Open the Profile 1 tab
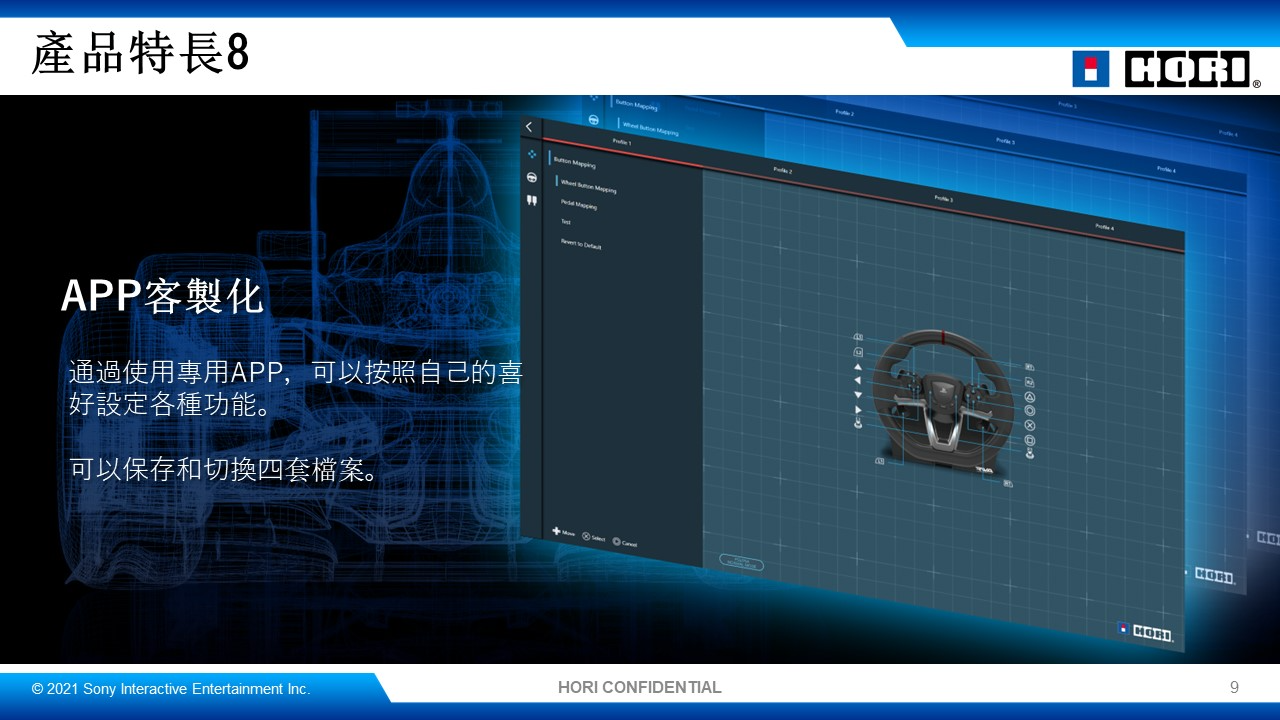 click(x=622, y=142)
